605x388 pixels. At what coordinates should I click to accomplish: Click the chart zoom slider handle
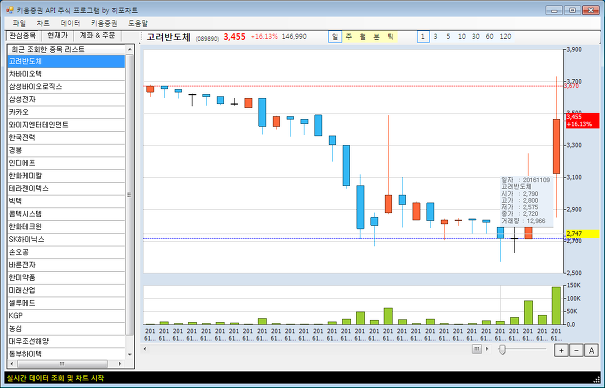pos(502,350)
